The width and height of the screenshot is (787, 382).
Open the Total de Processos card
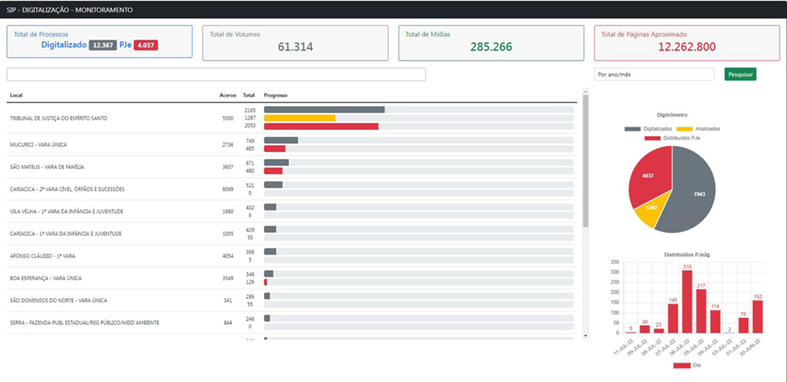tap(99, 42)
